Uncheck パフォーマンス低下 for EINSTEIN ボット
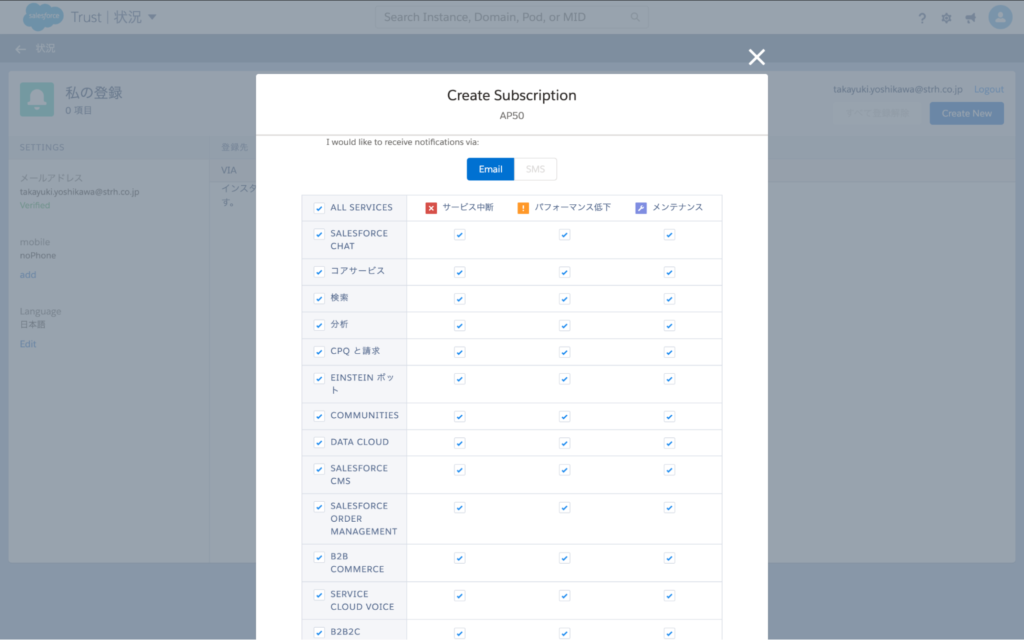The image size is (1024, 640). pos(564,379)
